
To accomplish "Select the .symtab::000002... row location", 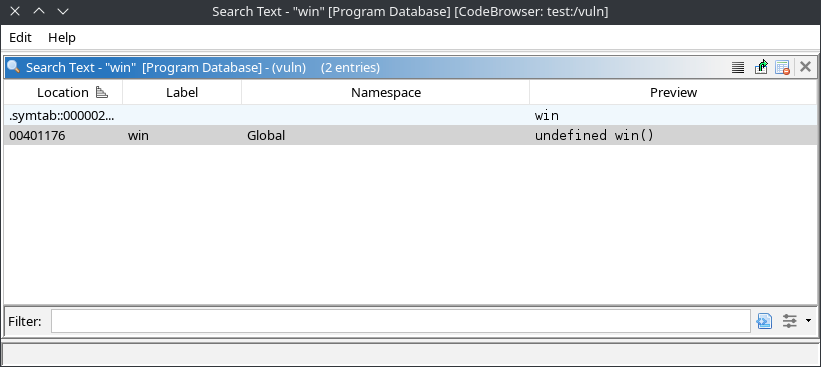I will (x=63, y=116).
